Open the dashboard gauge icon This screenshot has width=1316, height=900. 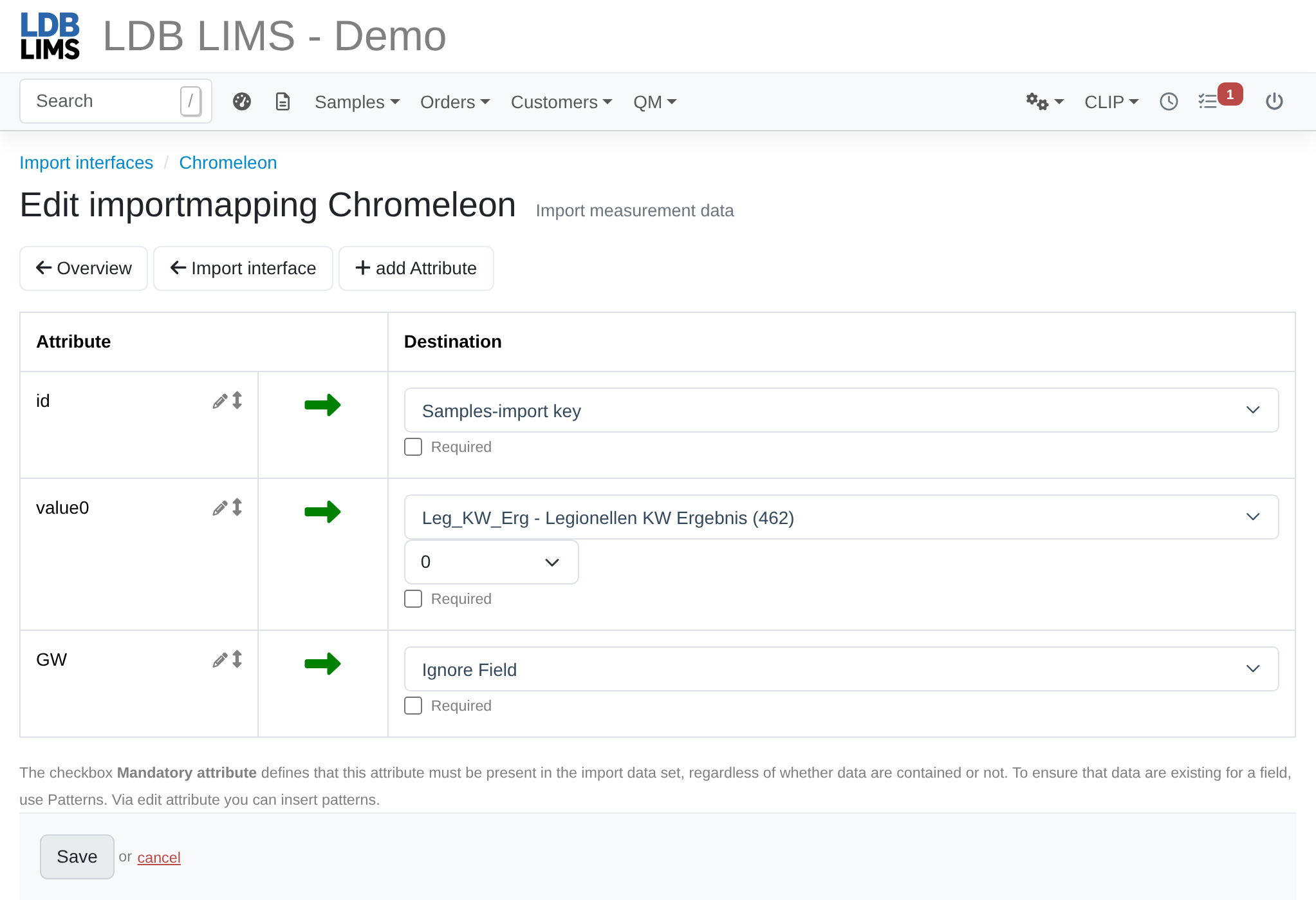tap(242, 102)
